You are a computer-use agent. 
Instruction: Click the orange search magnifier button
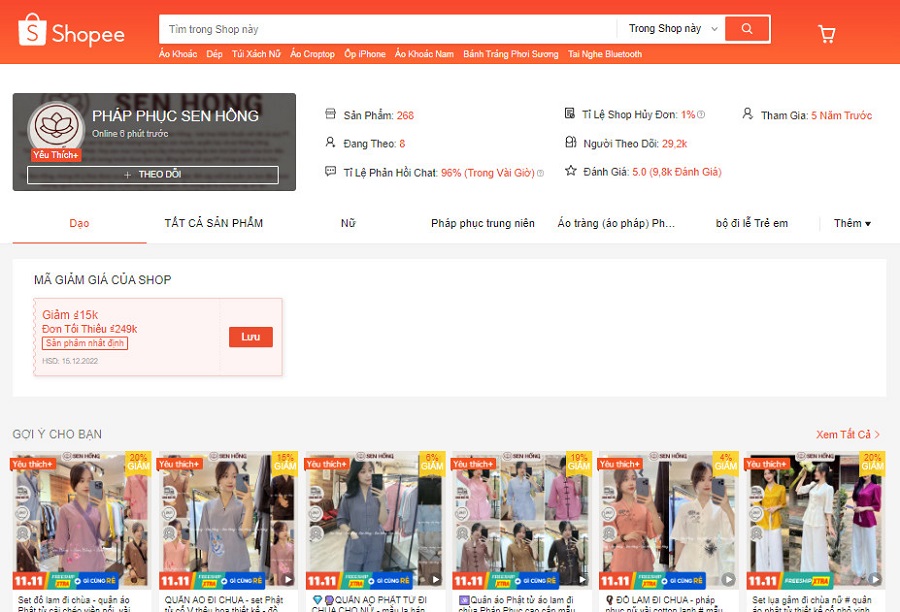coord(747,29)
